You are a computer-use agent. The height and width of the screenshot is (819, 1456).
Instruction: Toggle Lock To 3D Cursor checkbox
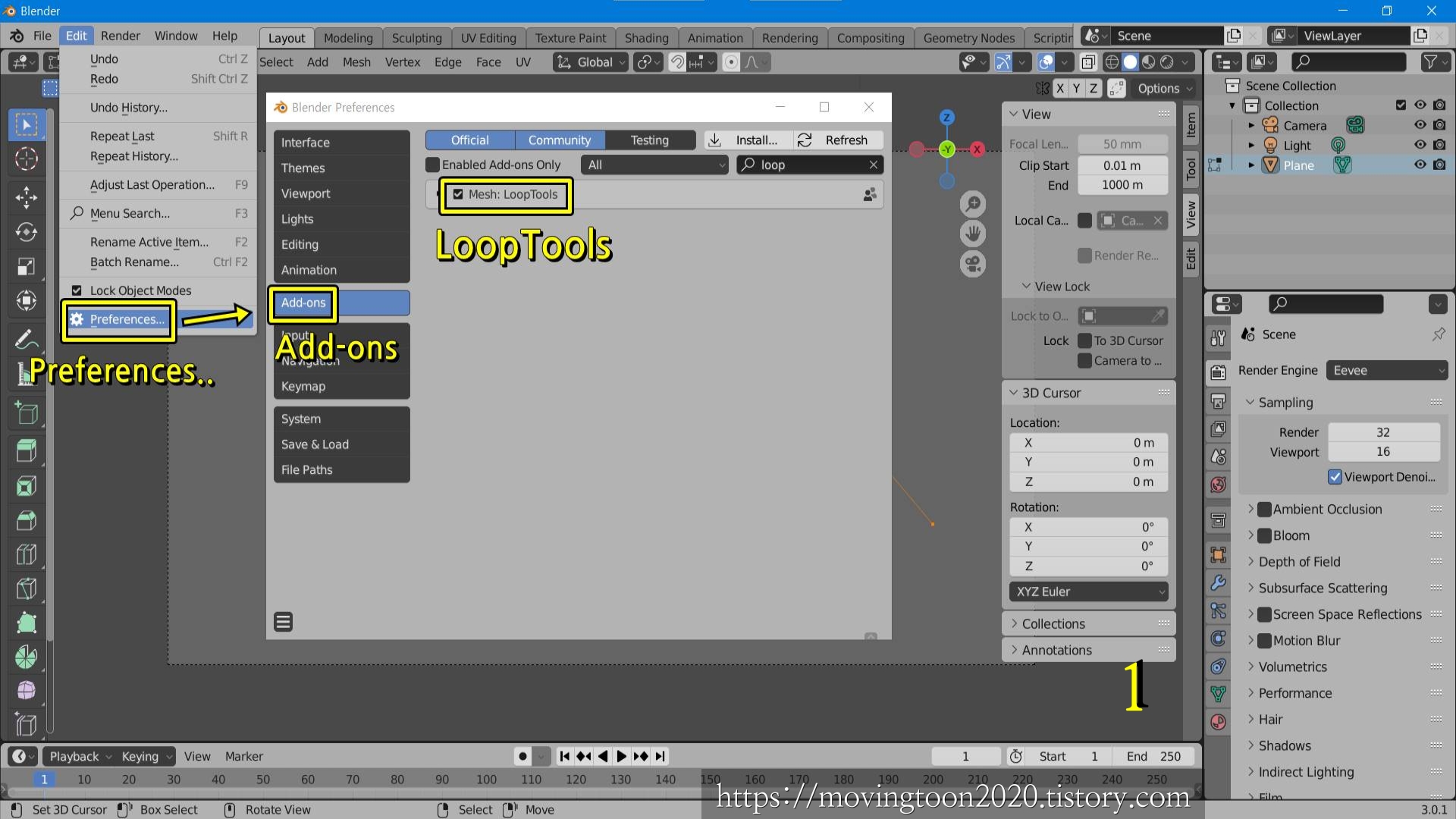click(x=1085, y=340)
